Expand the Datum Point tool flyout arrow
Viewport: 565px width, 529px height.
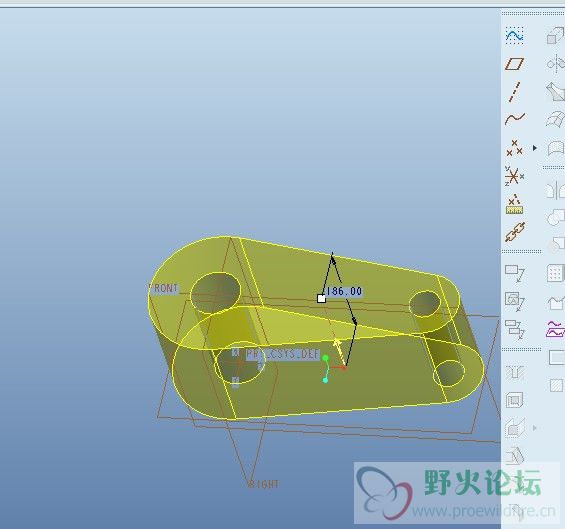click(x=535, y=148)
